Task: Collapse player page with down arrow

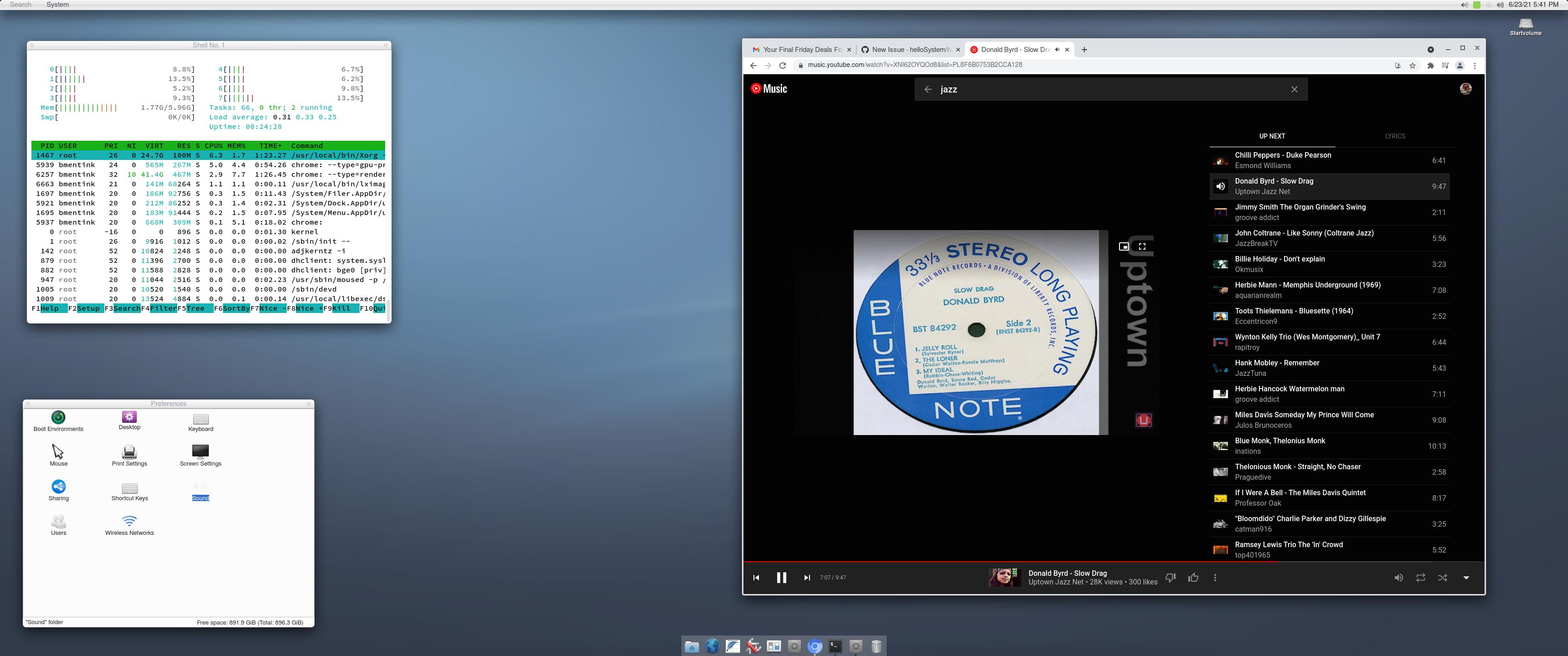Action: coord(1466,578)
